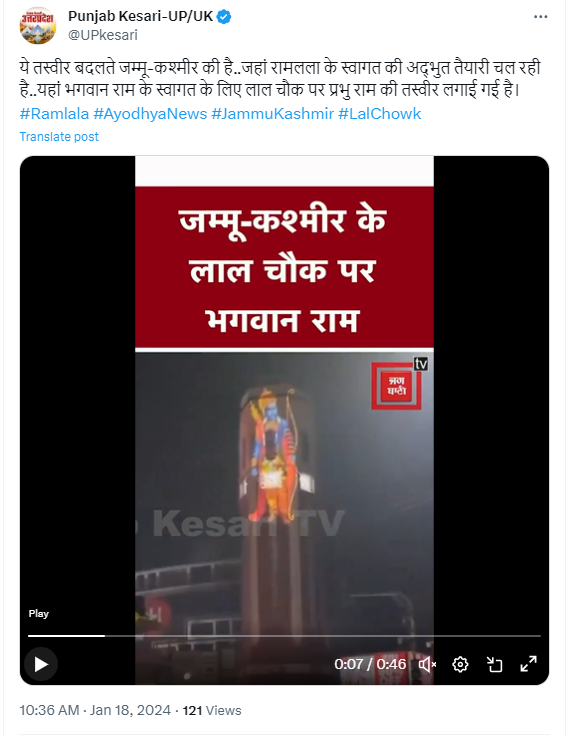This screenshot has width=566, height=736.
Task: Open the #AyodhyaNews hashtag
Action: coord(150,114)
